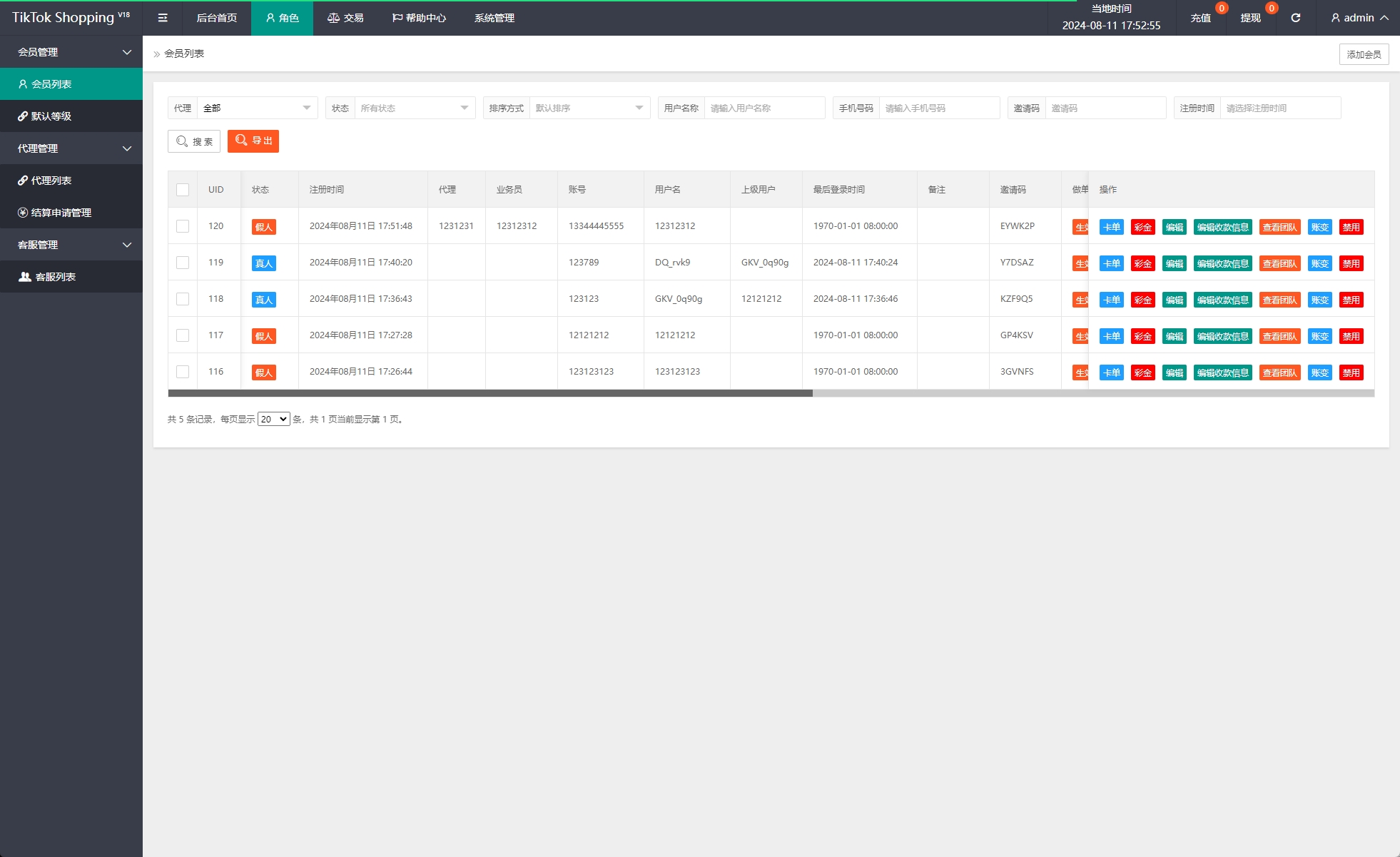1400x857 pixels.
Task: Click the 添加会员 button
Action: tap(1363, 54)
